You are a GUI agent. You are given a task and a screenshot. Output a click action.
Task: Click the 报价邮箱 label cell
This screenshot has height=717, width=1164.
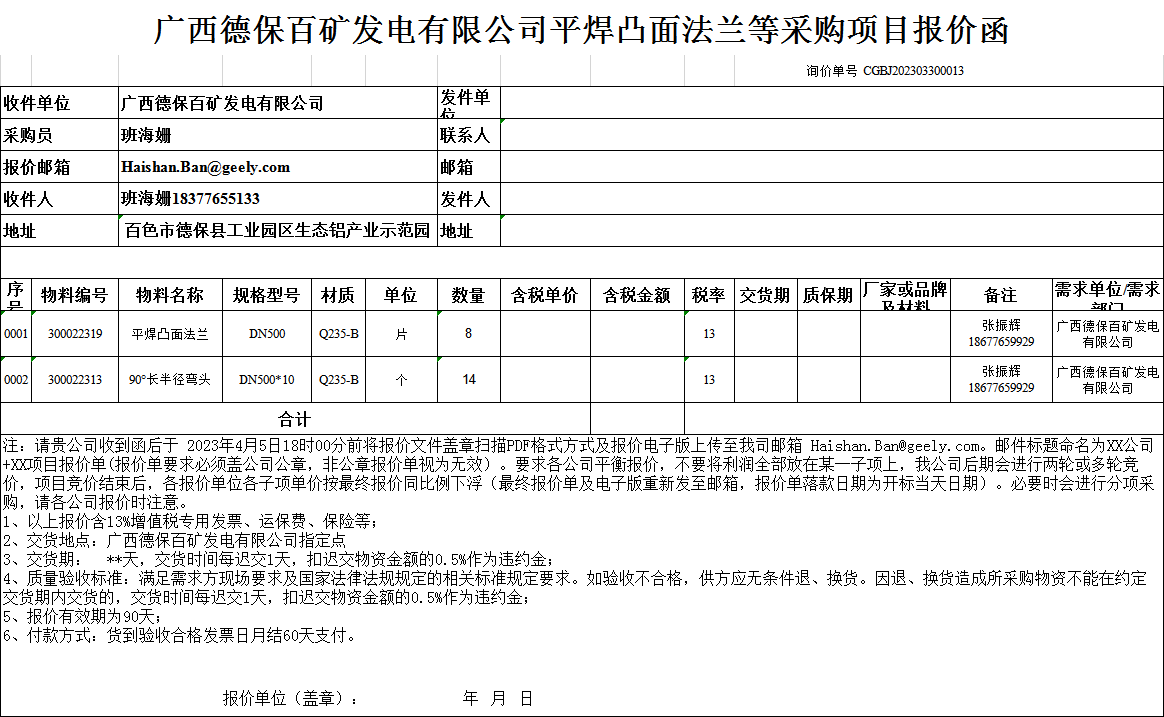click(x=59, y=167)
